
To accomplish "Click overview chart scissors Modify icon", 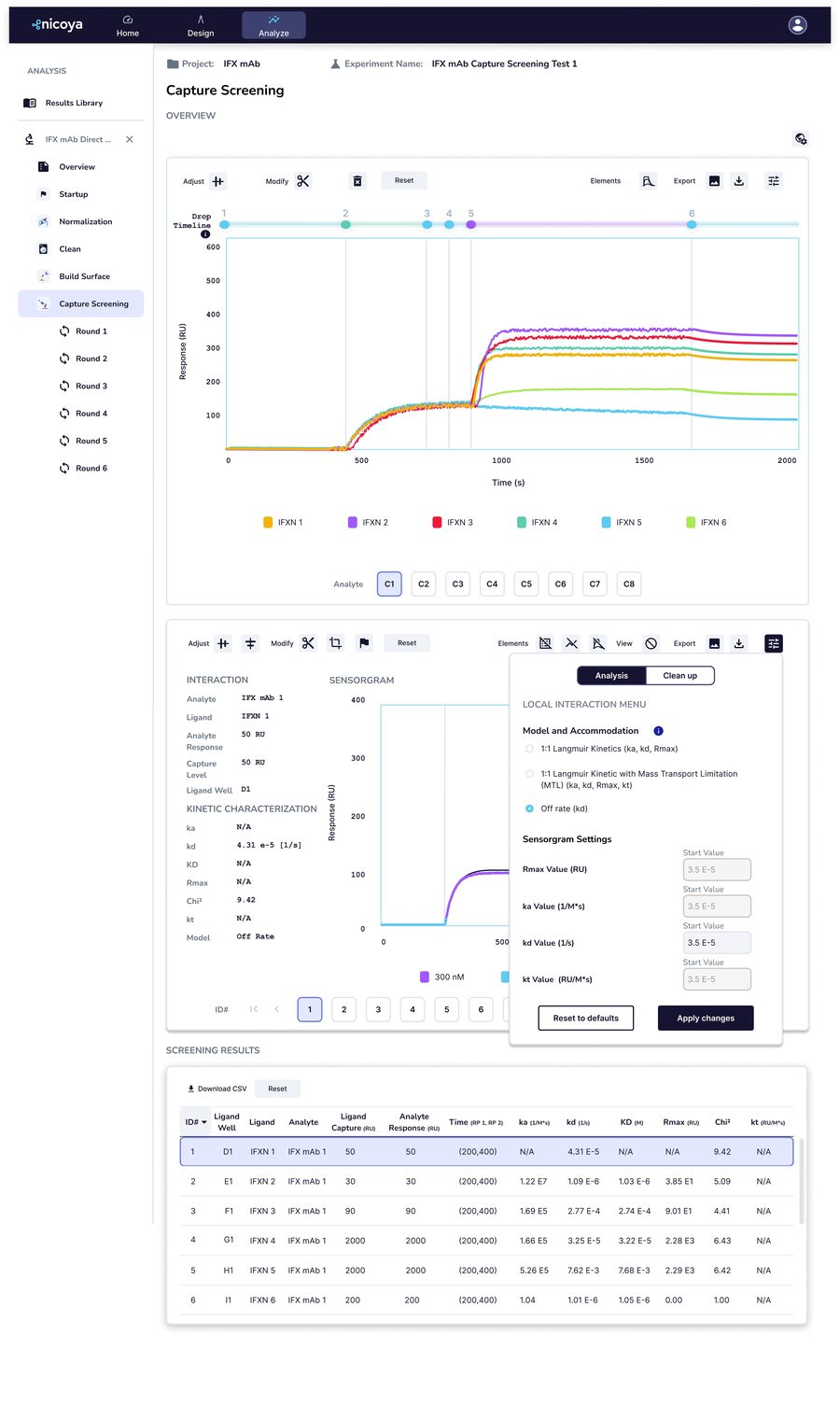I will (x=303, y=181).
